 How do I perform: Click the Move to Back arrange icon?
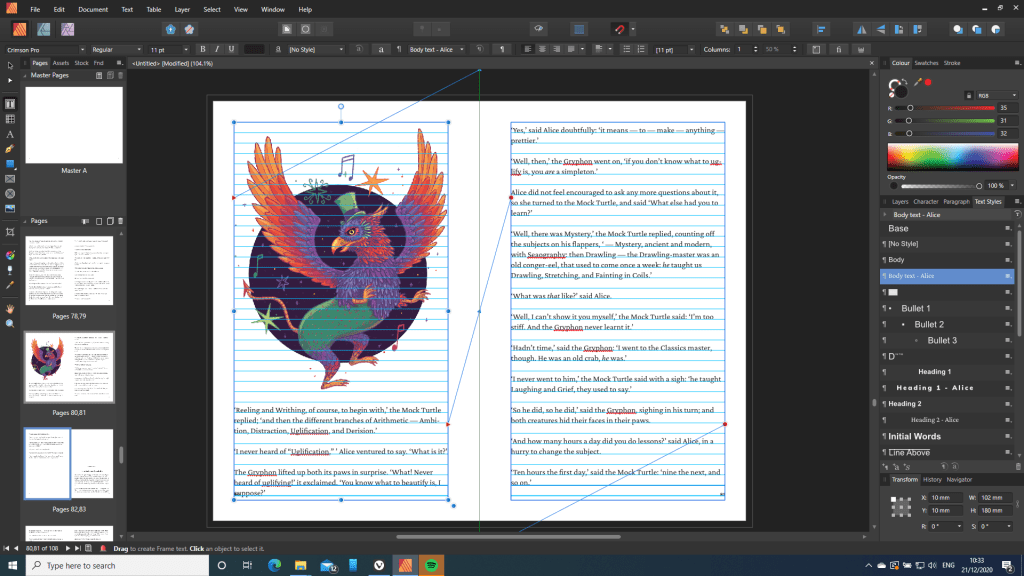click(x=724, y=29)
